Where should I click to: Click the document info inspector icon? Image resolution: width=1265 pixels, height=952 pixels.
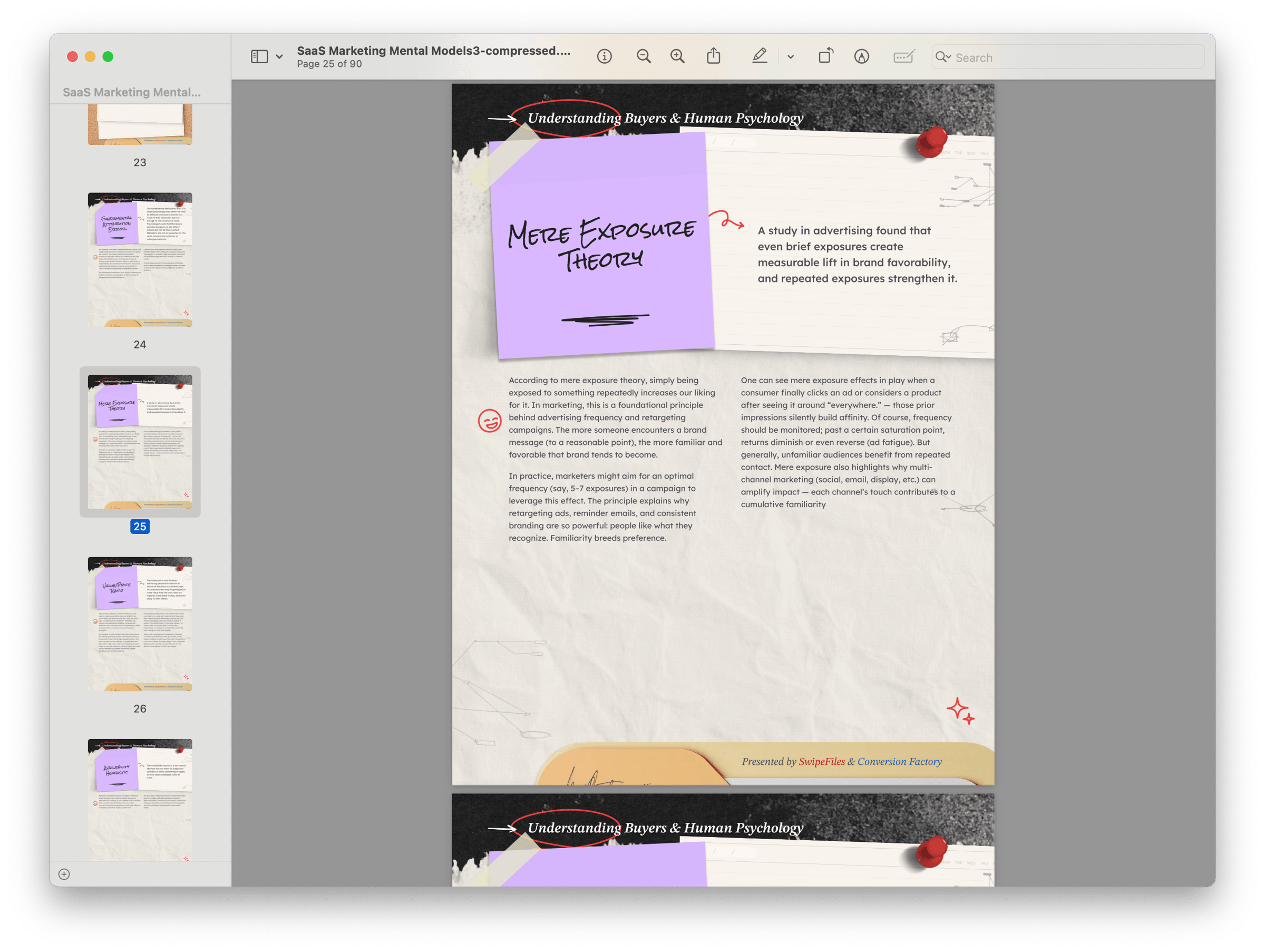point(604,56)
